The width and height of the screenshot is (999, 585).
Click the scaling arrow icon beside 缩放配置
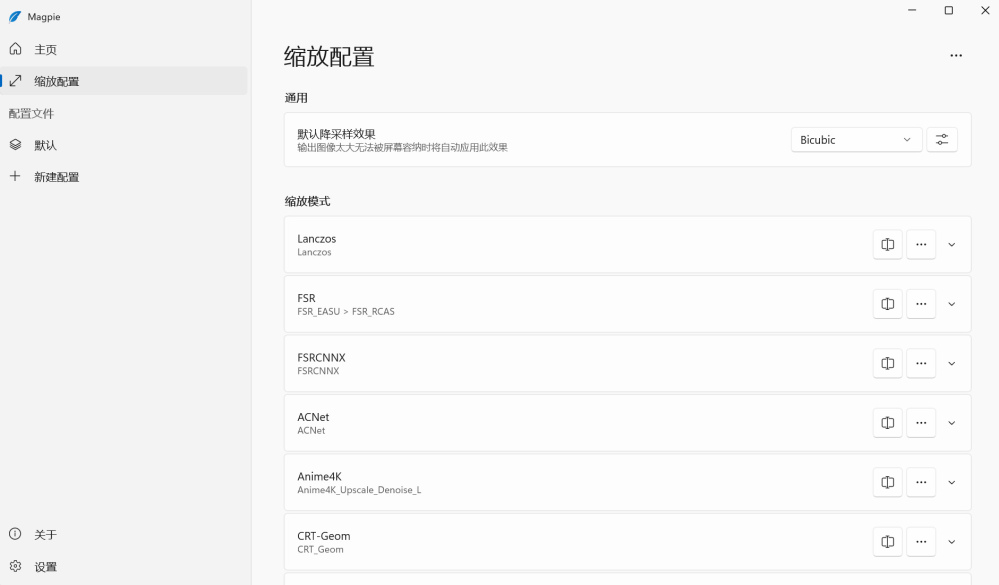pyautogui.click(x=15, y=80)
